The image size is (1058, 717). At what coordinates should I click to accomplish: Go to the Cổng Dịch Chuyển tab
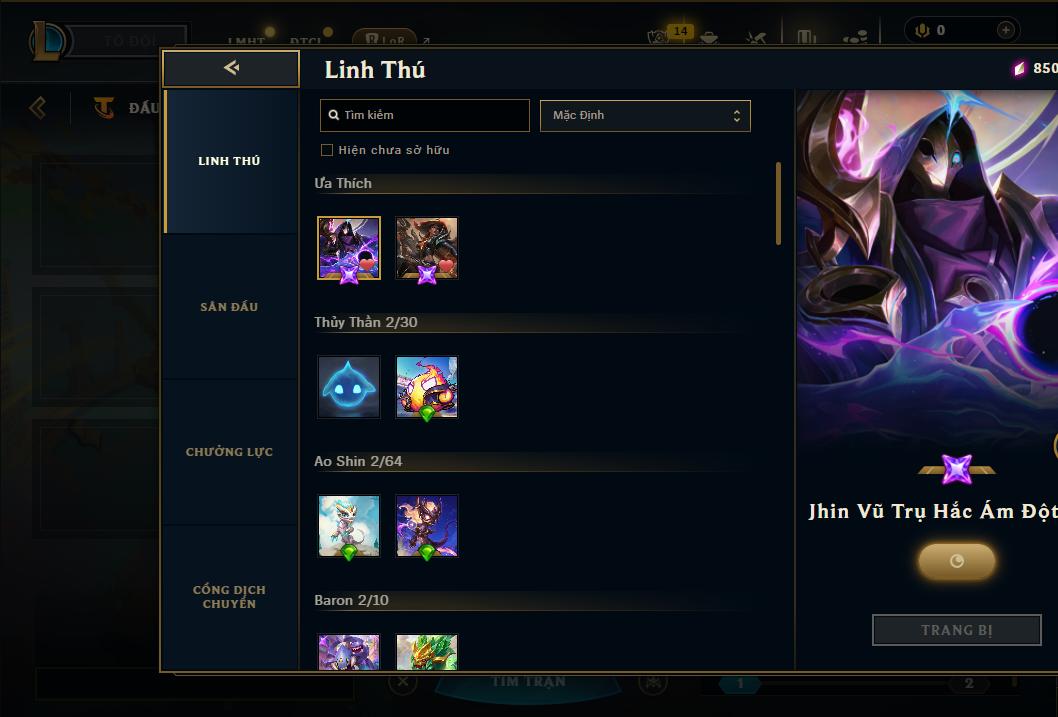pos(229,597)
